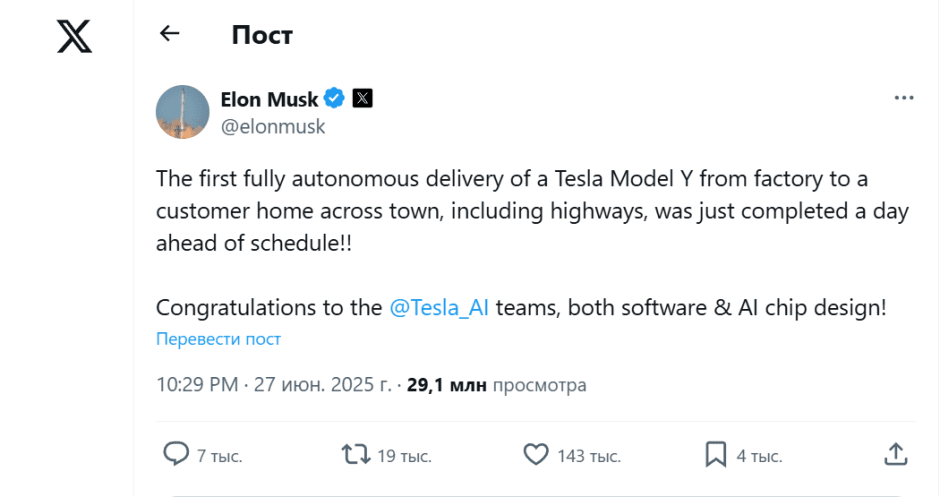
Task: Open the @elonmusk handle link
Action: tap(272, 127)
